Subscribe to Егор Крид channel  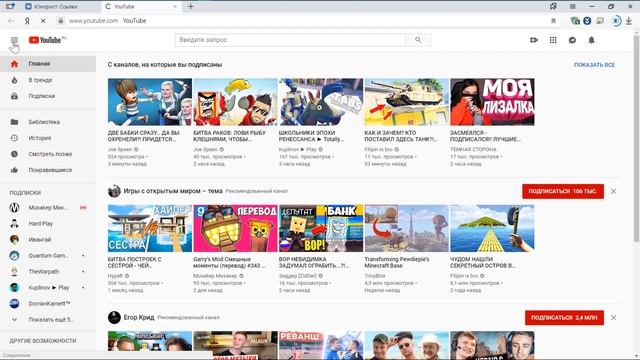click(x=564, y=318)
